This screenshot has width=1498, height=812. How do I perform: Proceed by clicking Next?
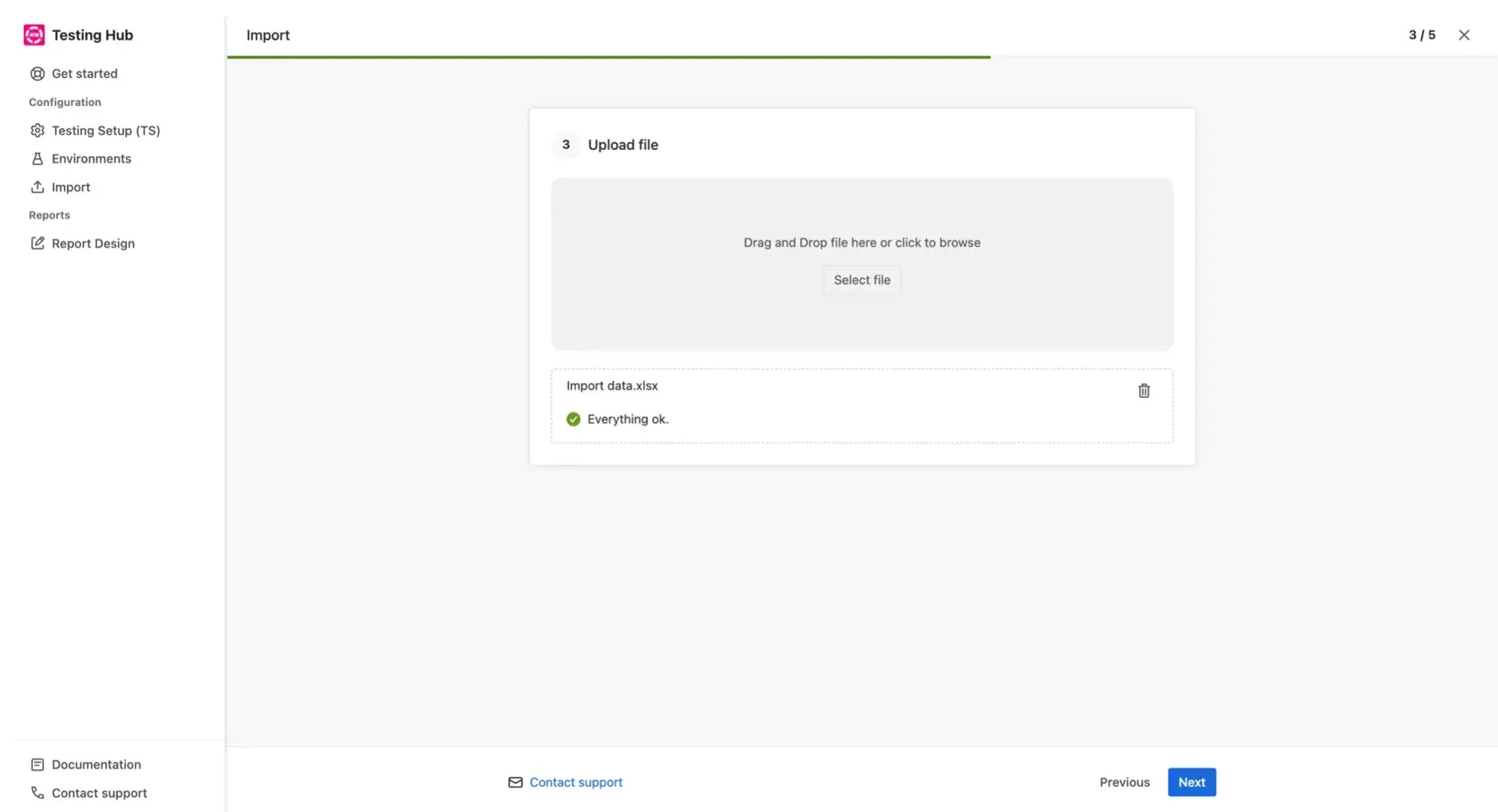[1191, 782]
